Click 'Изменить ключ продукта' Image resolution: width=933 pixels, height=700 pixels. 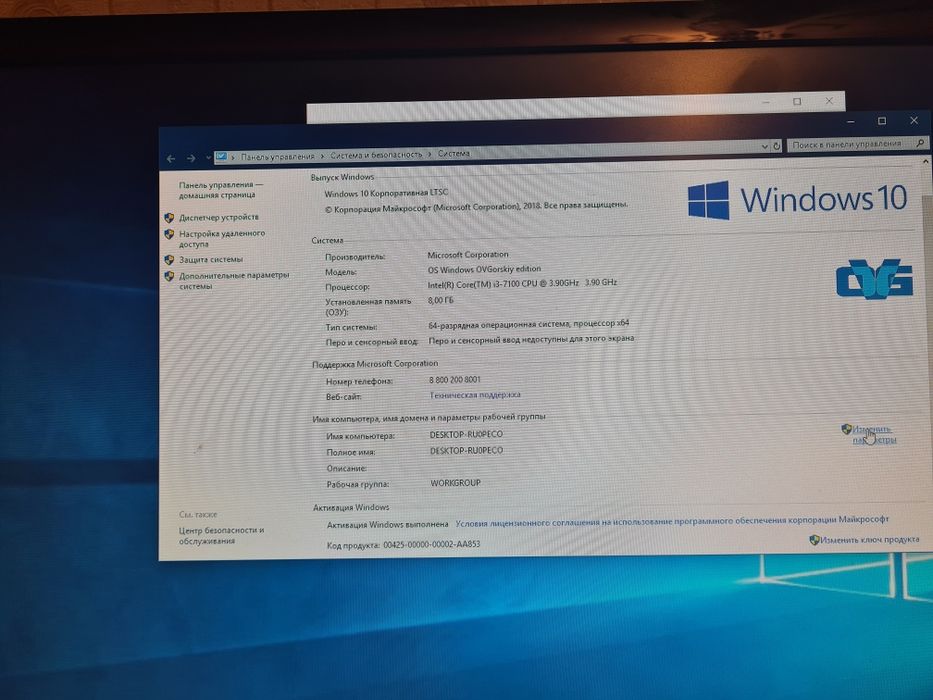(869, 539)
